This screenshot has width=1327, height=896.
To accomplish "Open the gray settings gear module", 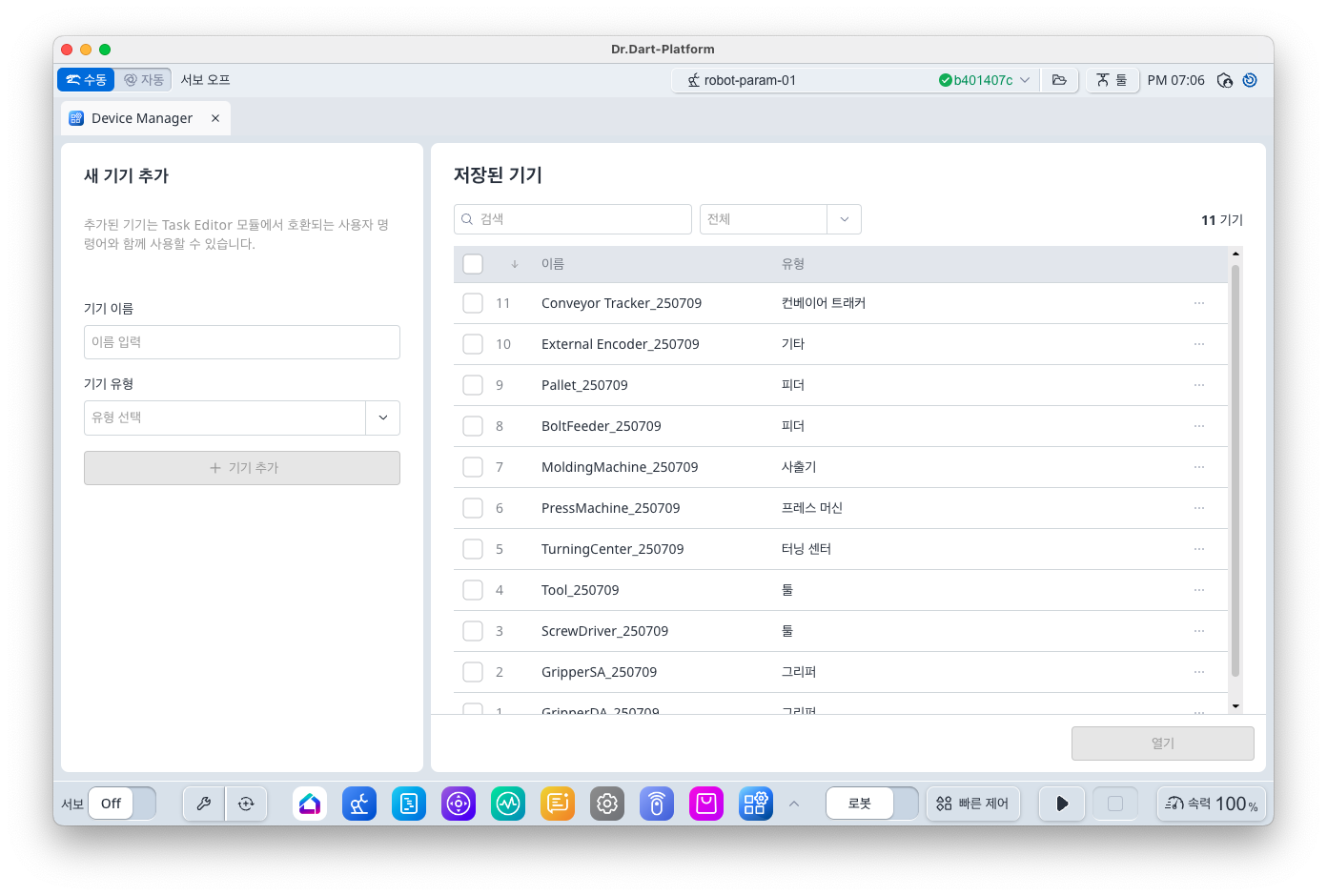I will pos(607,804).
